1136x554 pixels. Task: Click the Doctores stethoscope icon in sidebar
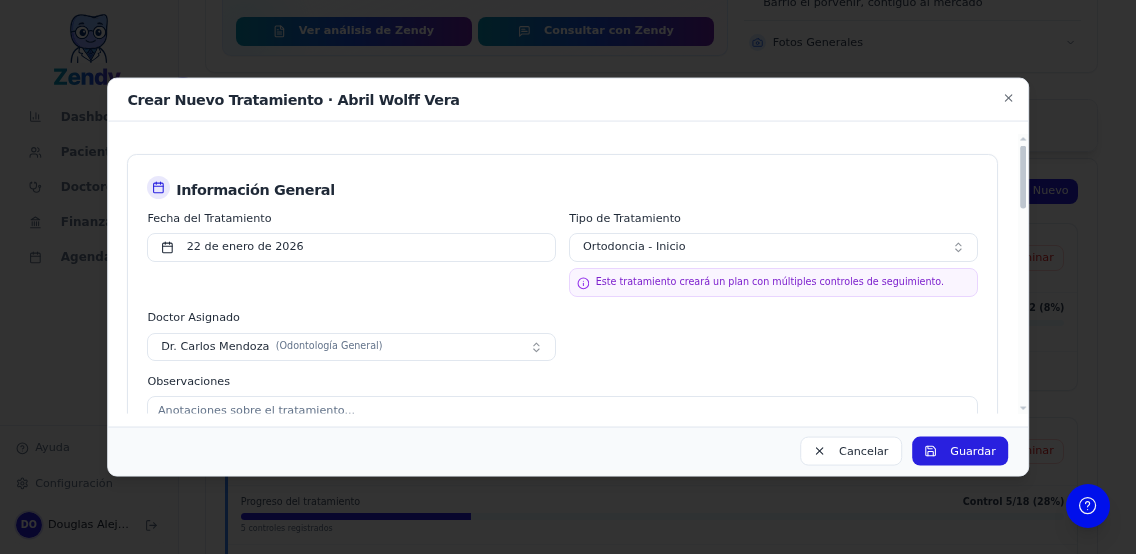point(35,187)
